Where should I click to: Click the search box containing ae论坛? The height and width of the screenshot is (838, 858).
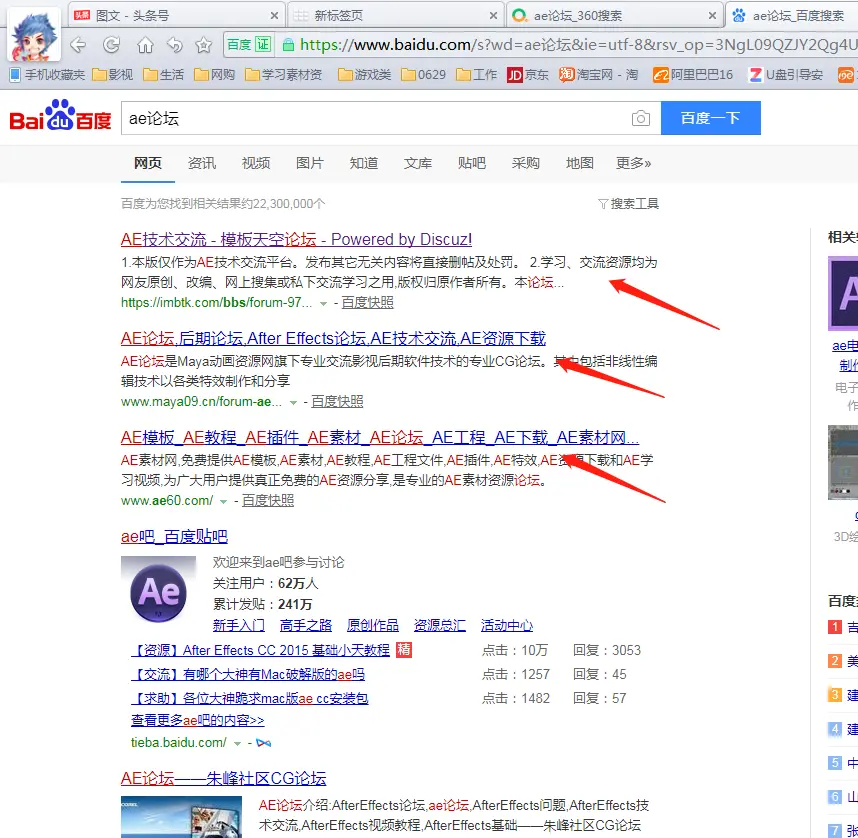click(x=375, y=118)
